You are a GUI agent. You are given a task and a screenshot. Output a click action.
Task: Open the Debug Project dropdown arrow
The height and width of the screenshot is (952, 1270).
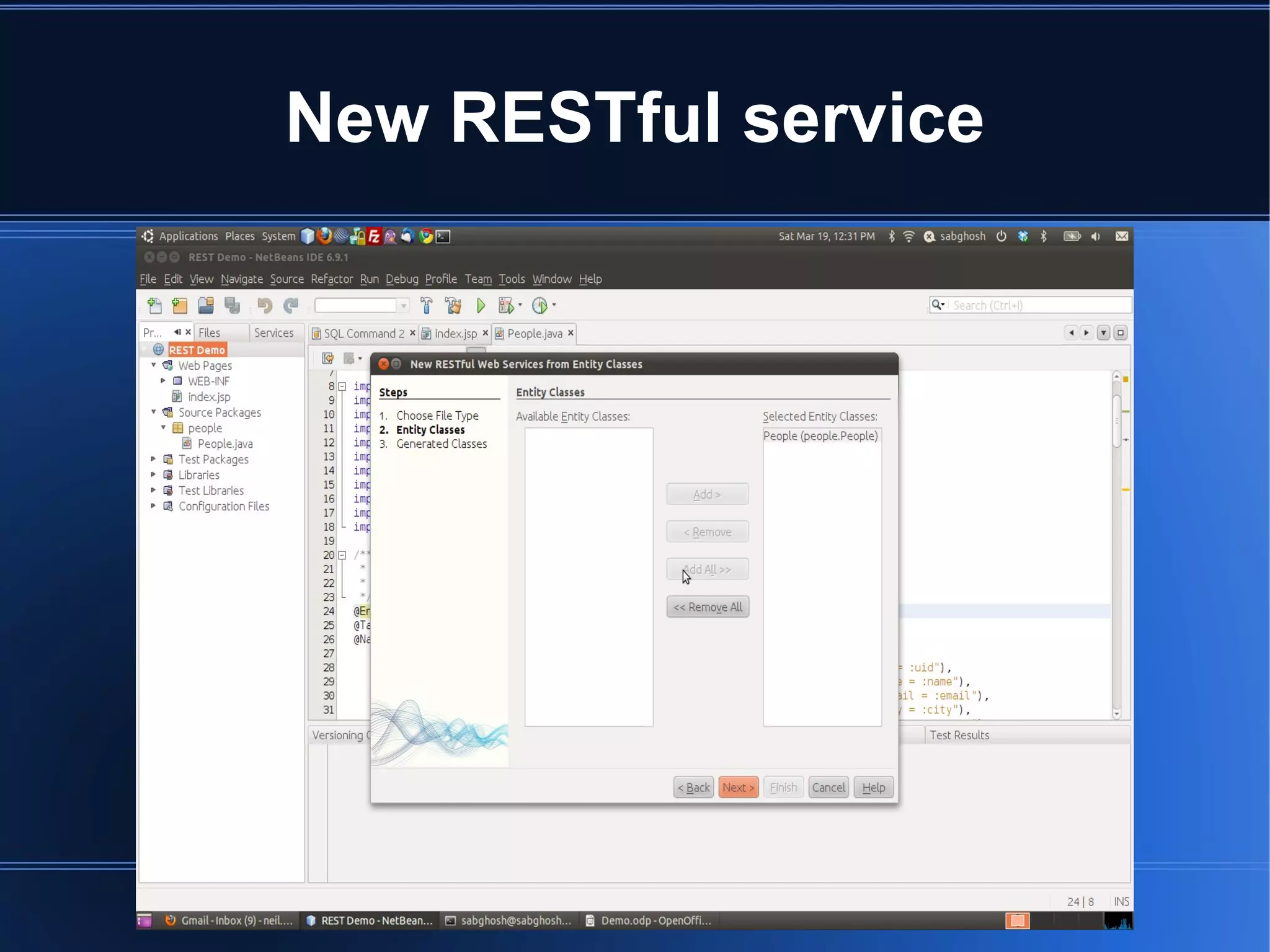click(x=520, y=305)
